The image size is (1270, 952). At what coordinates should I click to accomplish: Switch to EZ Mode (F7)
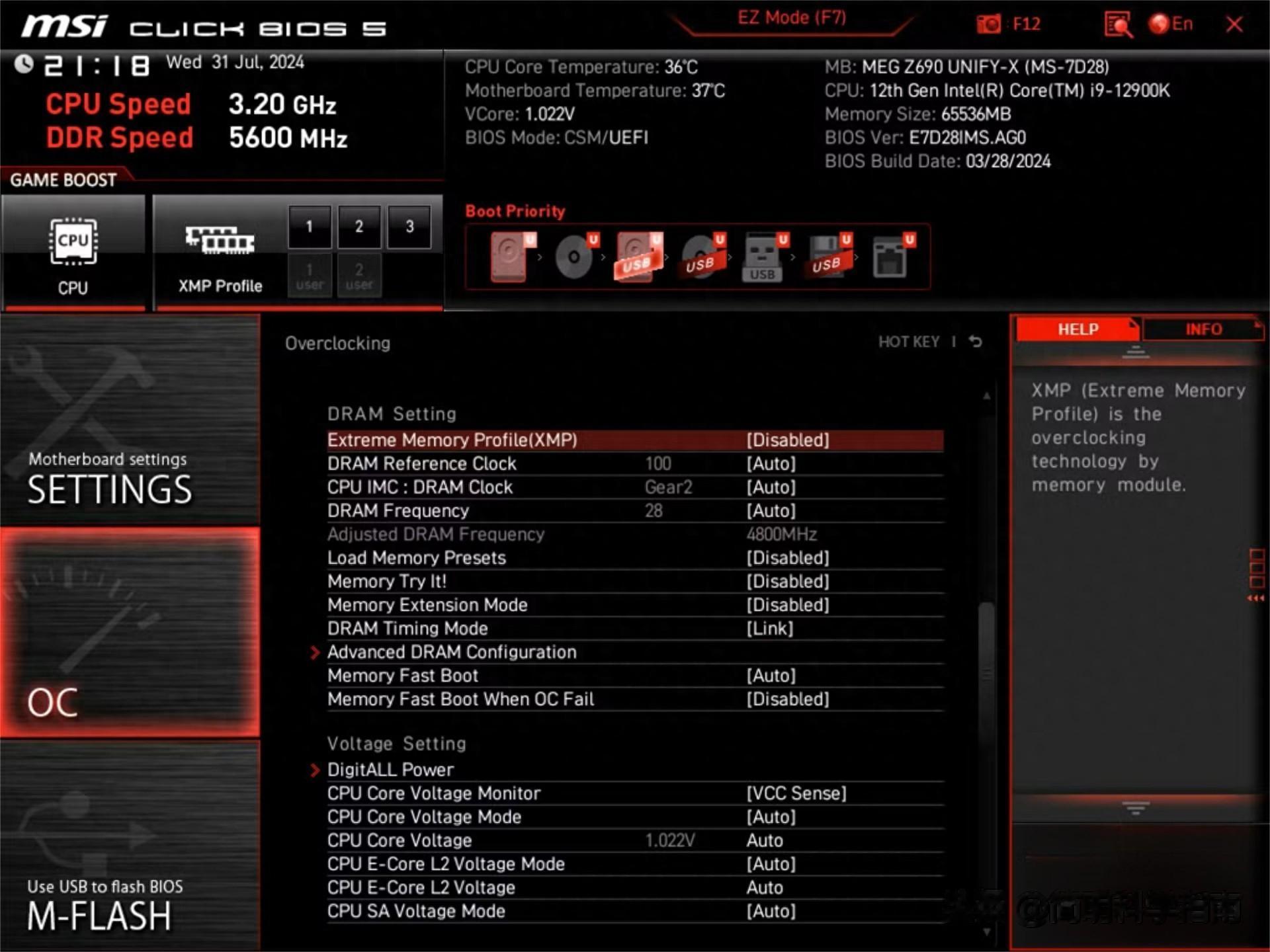pyautogui.click(x=792, y=18)
